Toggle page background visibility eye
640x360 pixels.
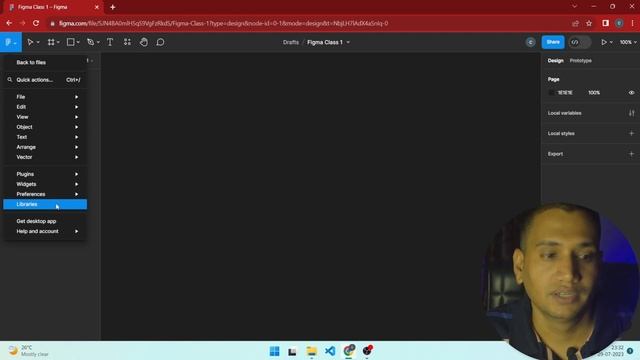point(631,93)
